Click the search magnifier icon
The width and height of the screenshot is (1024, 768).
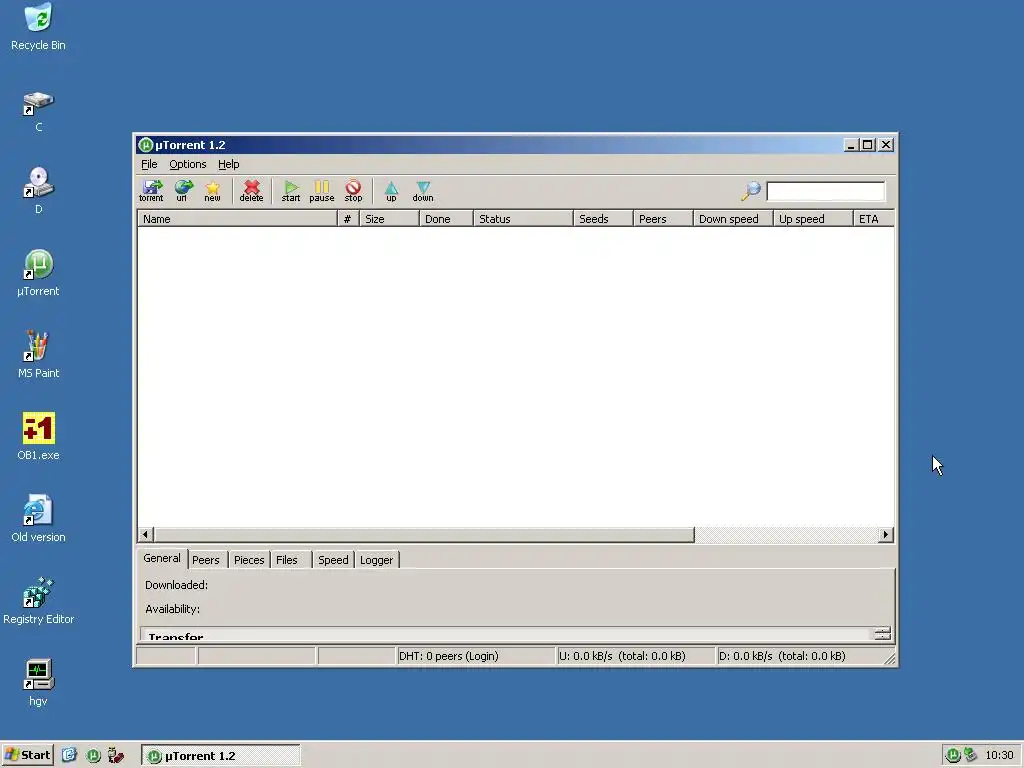pyautogui.click(x=751, y=191)
